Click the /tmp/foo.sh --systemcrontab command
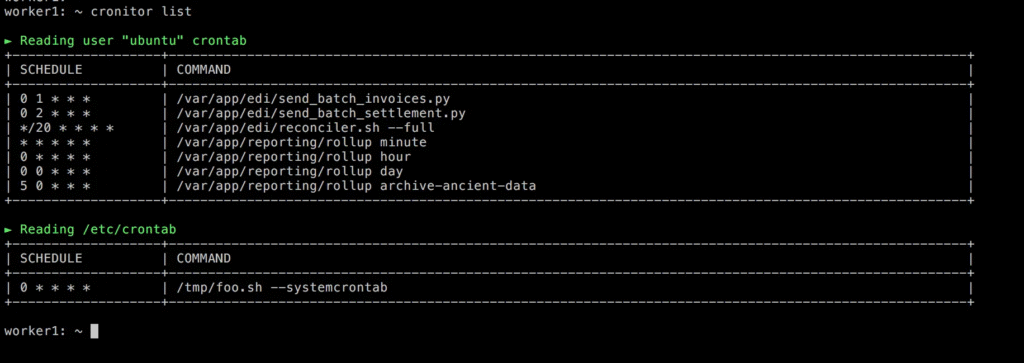 tap(282, 287)
